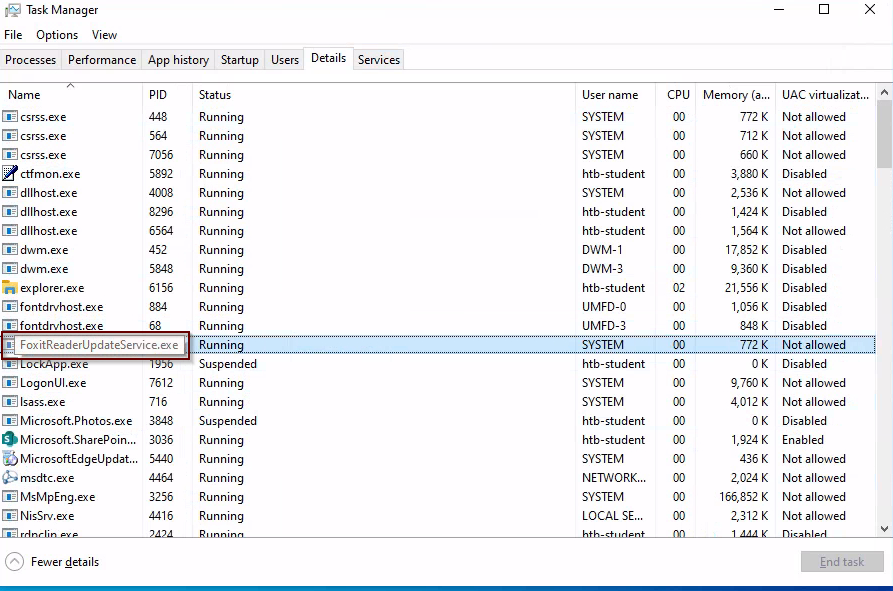
Task: Open the Options menu
Action: coord(57,35)
